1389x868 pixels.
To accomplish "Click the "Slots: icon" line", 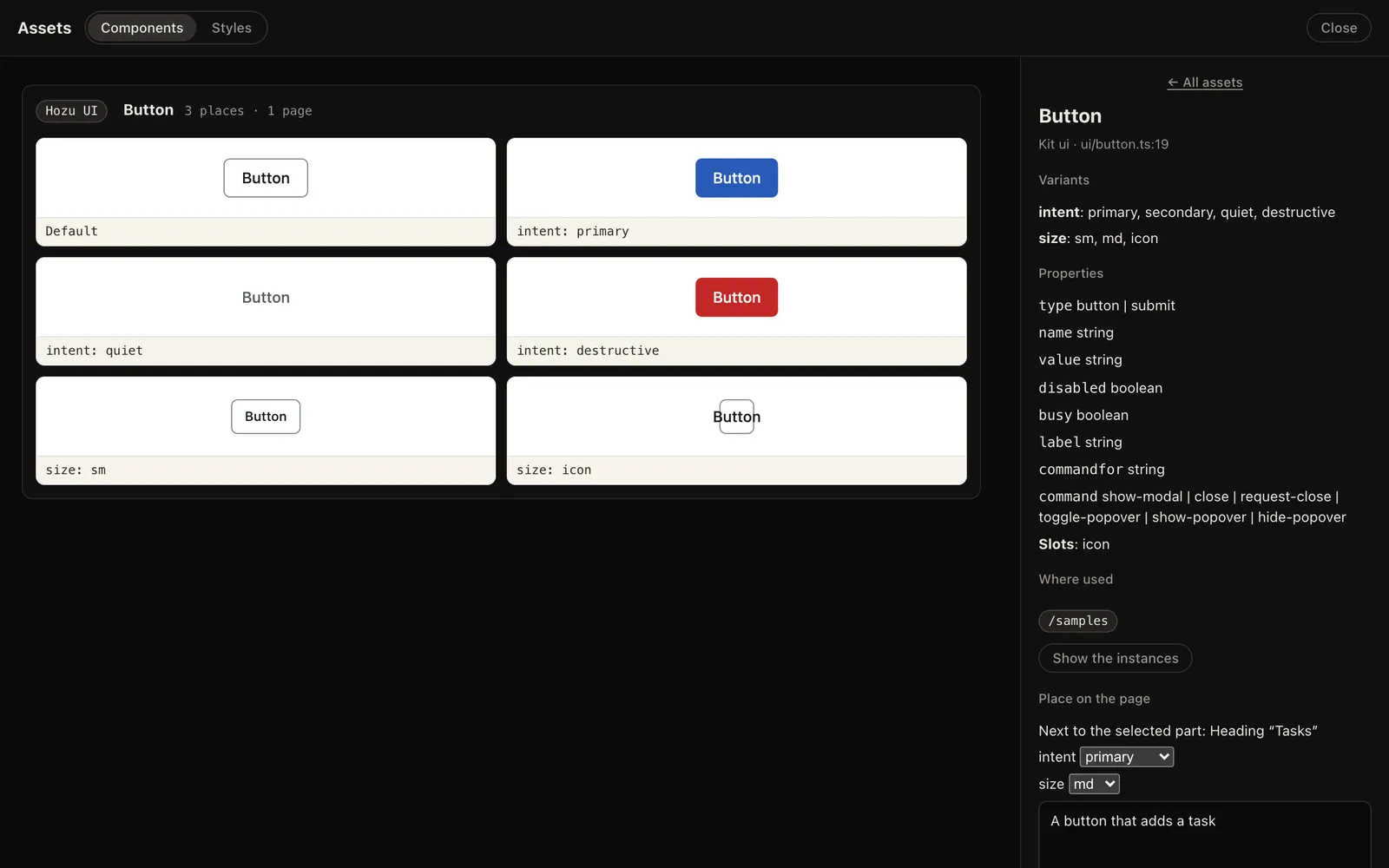I will [1074, 544].
